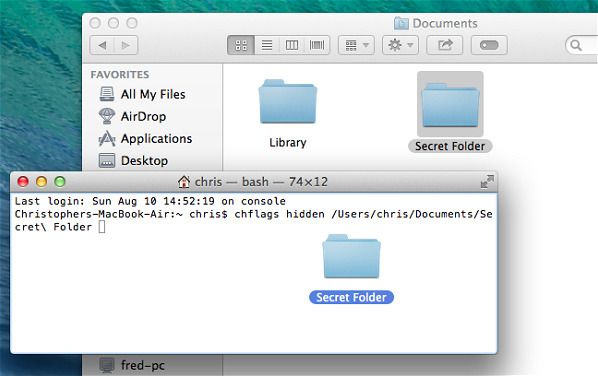This screenshot has height=376, width=598.
Task: Switch Finder to Cover Flow view
Action: pyautogui.click(x=317, y=45)
